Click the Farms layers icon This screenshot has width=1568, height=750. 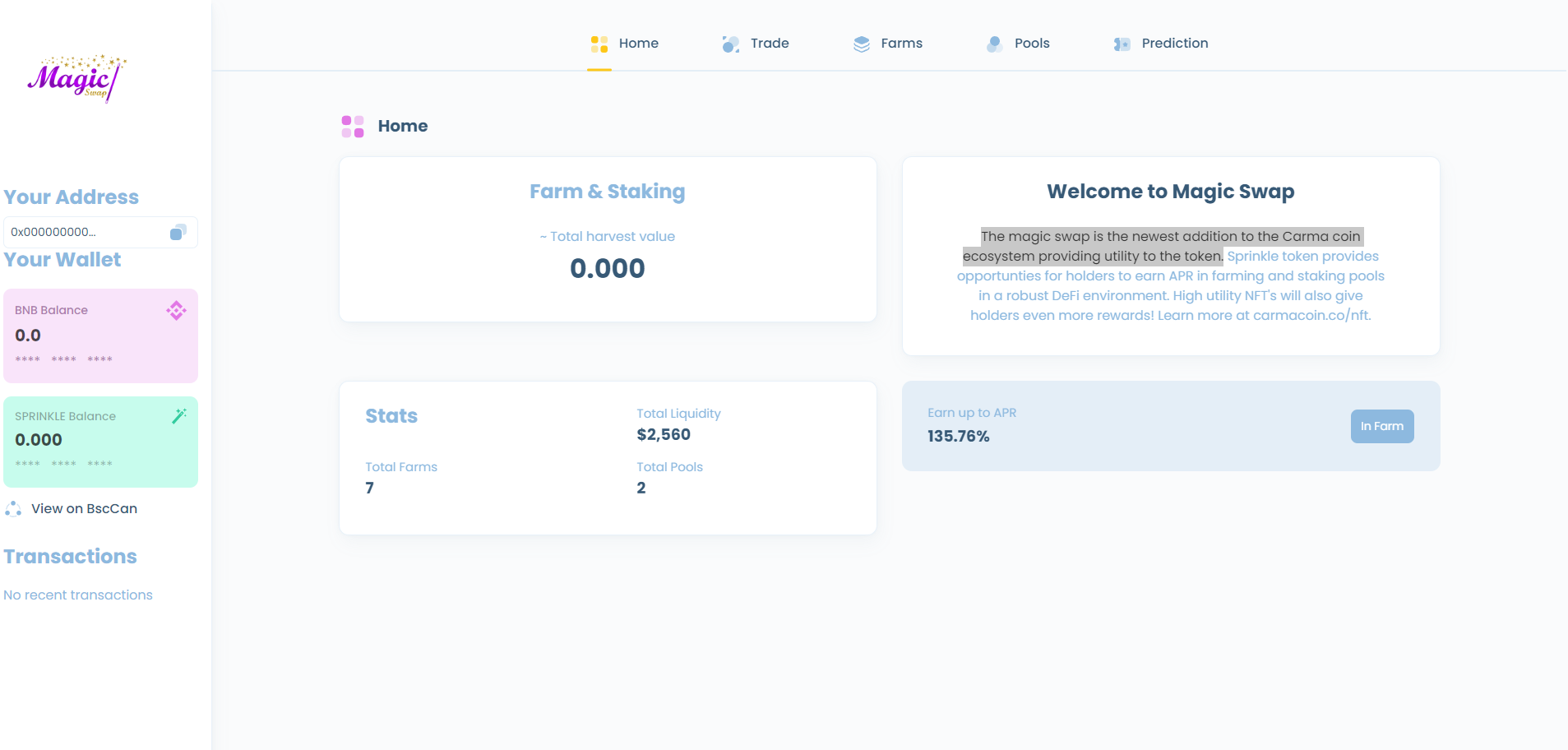861,44
